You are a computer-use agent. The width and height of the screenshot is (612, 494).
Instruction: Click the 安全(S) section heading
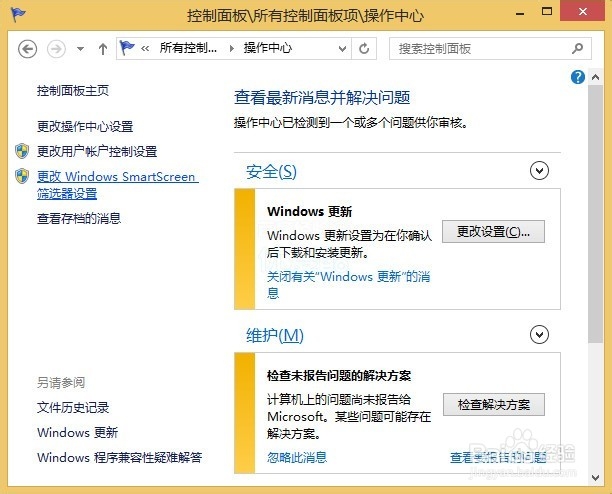tap(271, 172)
